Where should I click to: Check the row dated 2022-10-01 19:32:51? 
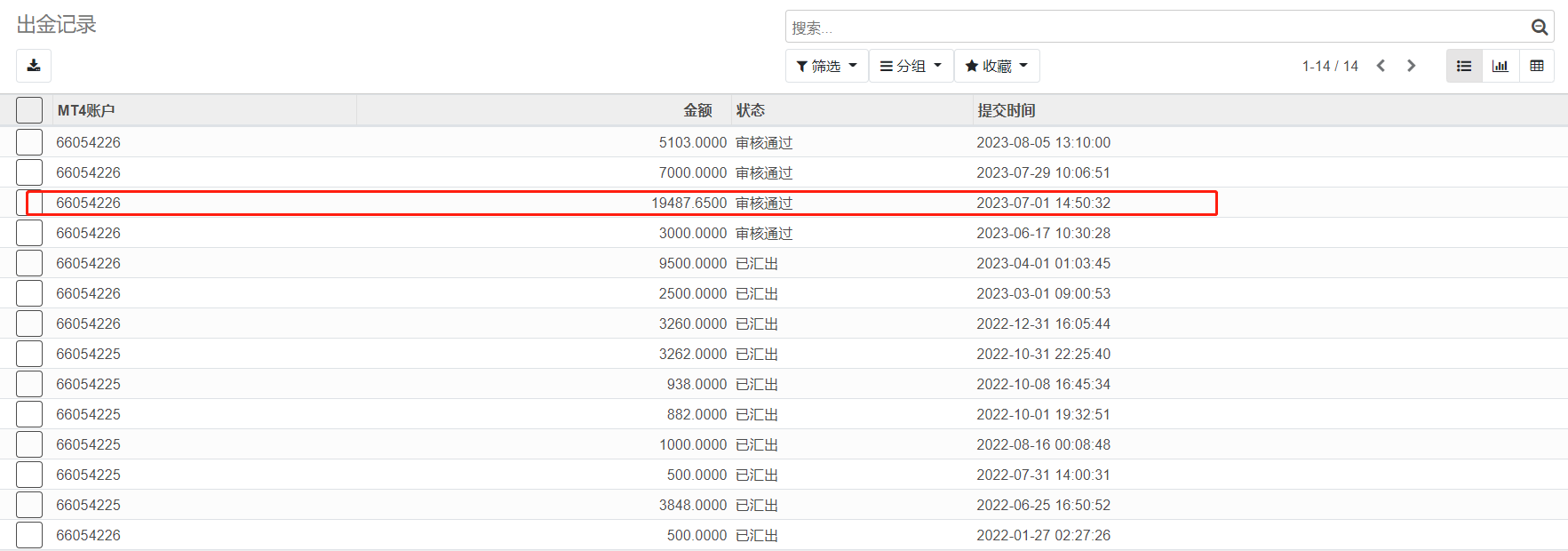click(29, 414)
